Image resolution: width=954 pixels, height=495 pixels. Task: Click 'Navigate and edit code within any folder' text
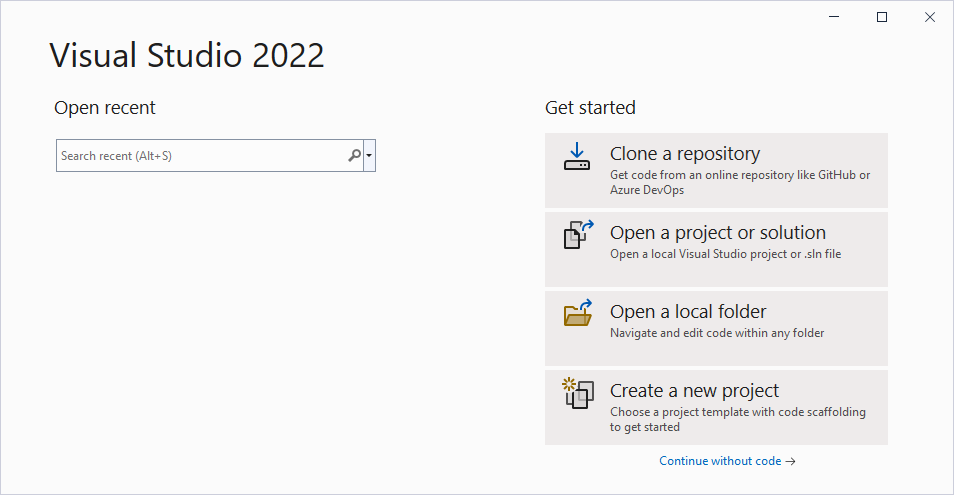point(717,333)
